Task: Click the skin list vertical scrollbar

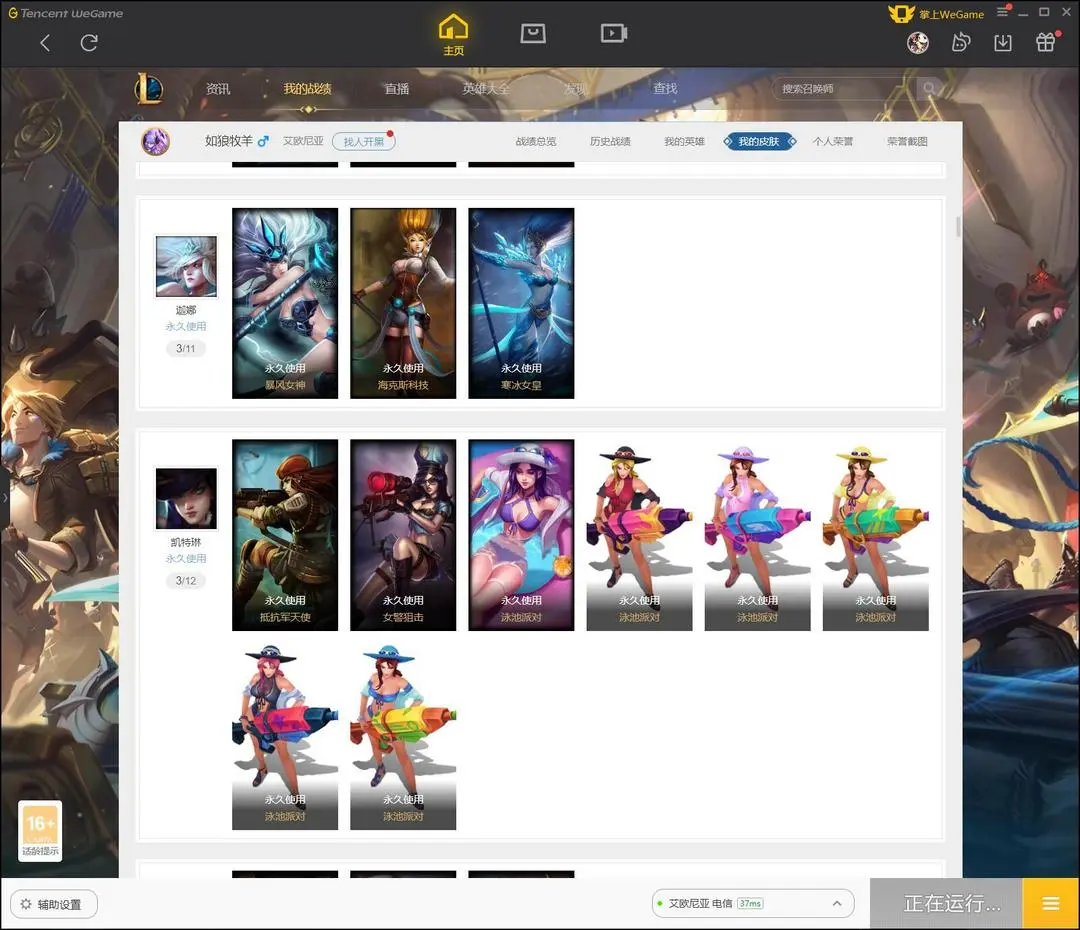Action: click(x=957, y=227)
